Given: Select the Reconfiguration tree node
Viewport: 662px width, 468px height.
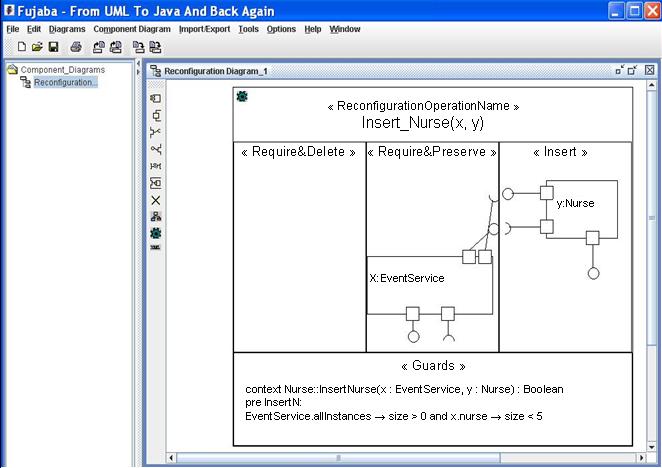Looking at the screenshot, I should pyautogui.click(x=65, y=82).
